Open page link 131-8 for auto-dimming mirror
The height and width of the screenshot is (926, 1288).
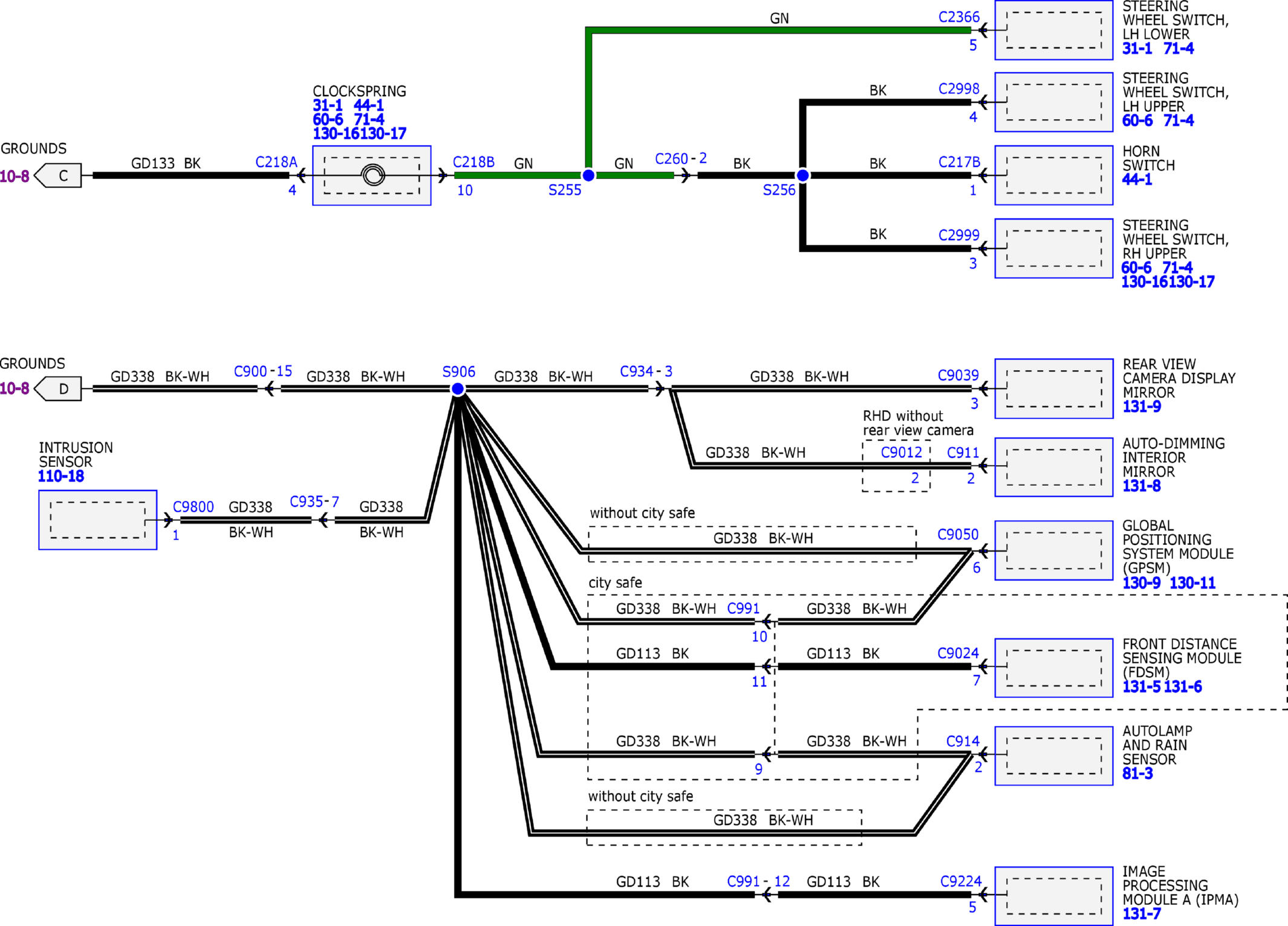(1142, 486)
